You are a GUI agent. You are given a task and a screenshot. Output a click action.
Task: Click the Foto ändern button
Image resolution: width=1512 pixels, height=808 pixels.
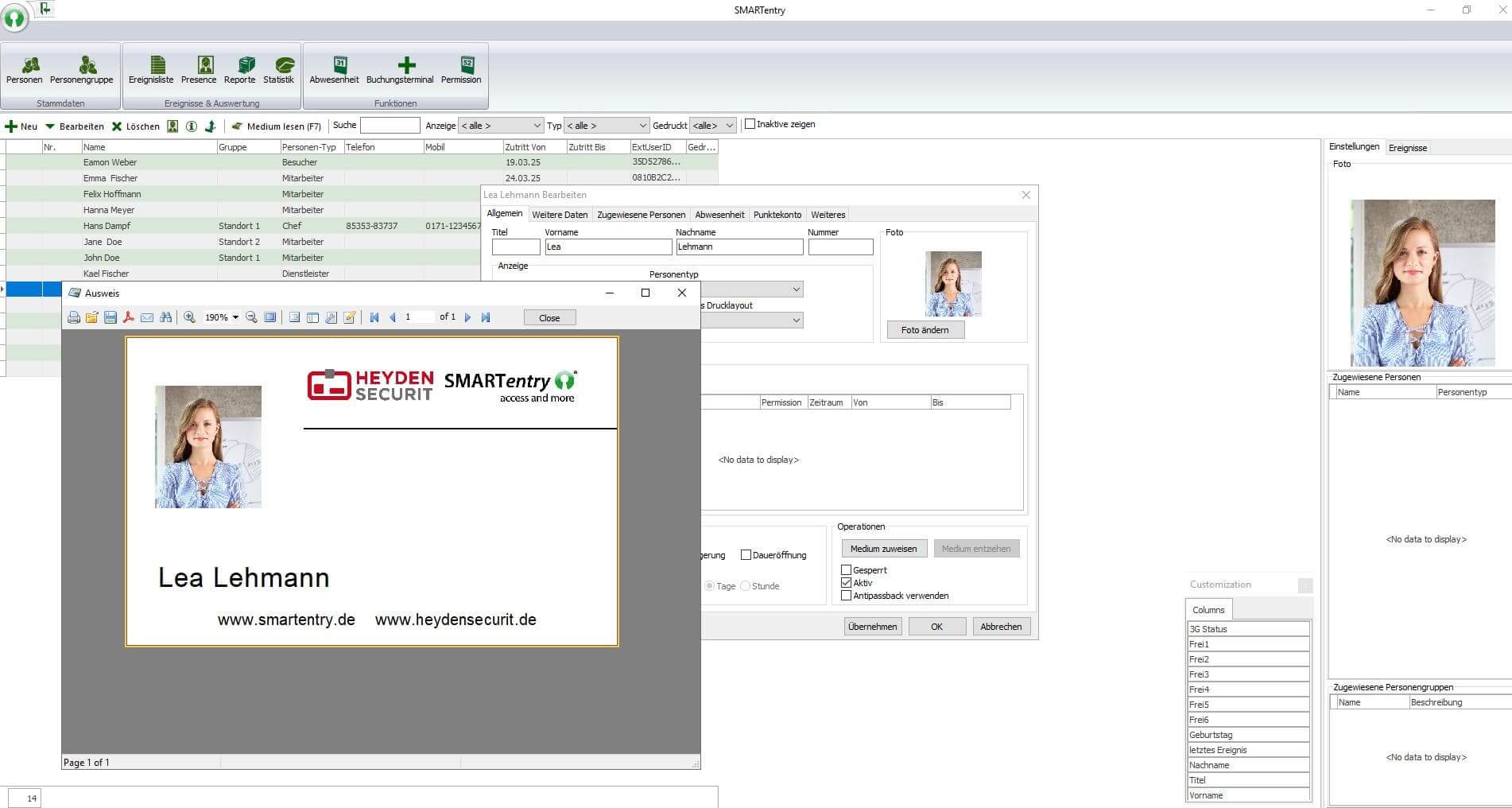point(925,329)
